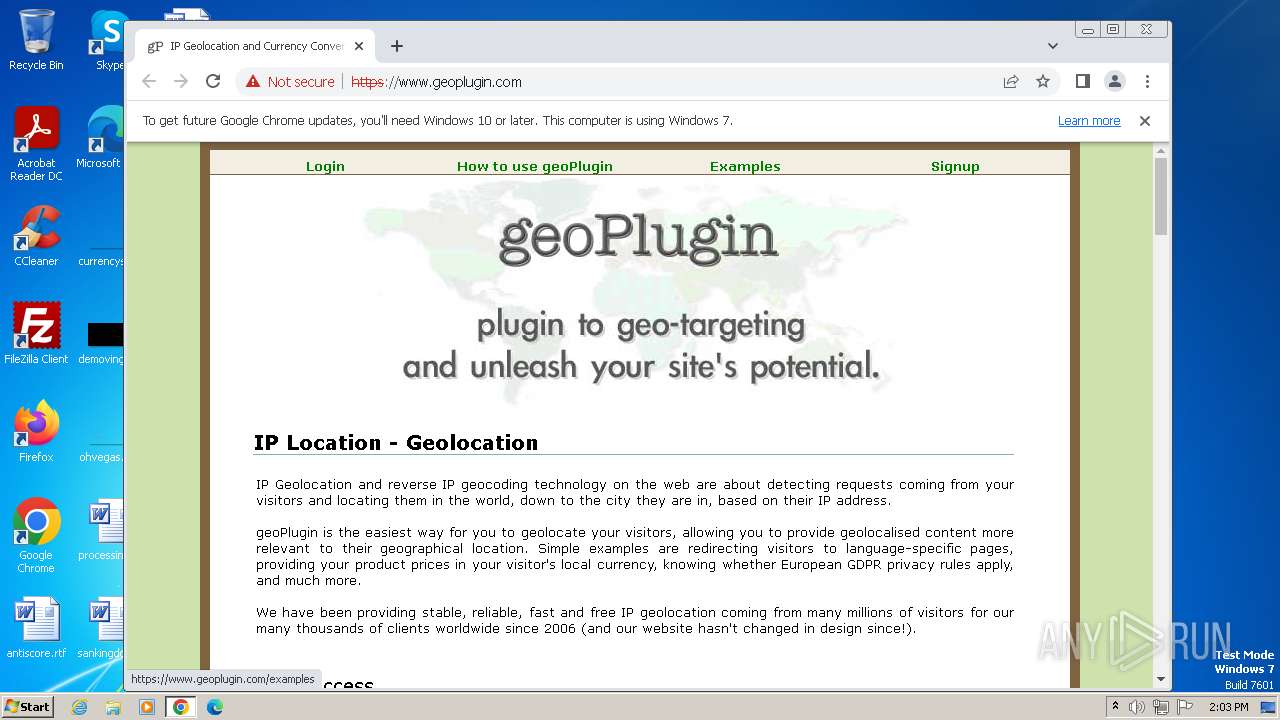1280x720 pixels.
Task: Toggle Chrome side panel
Action: (x=1082, y=82)
